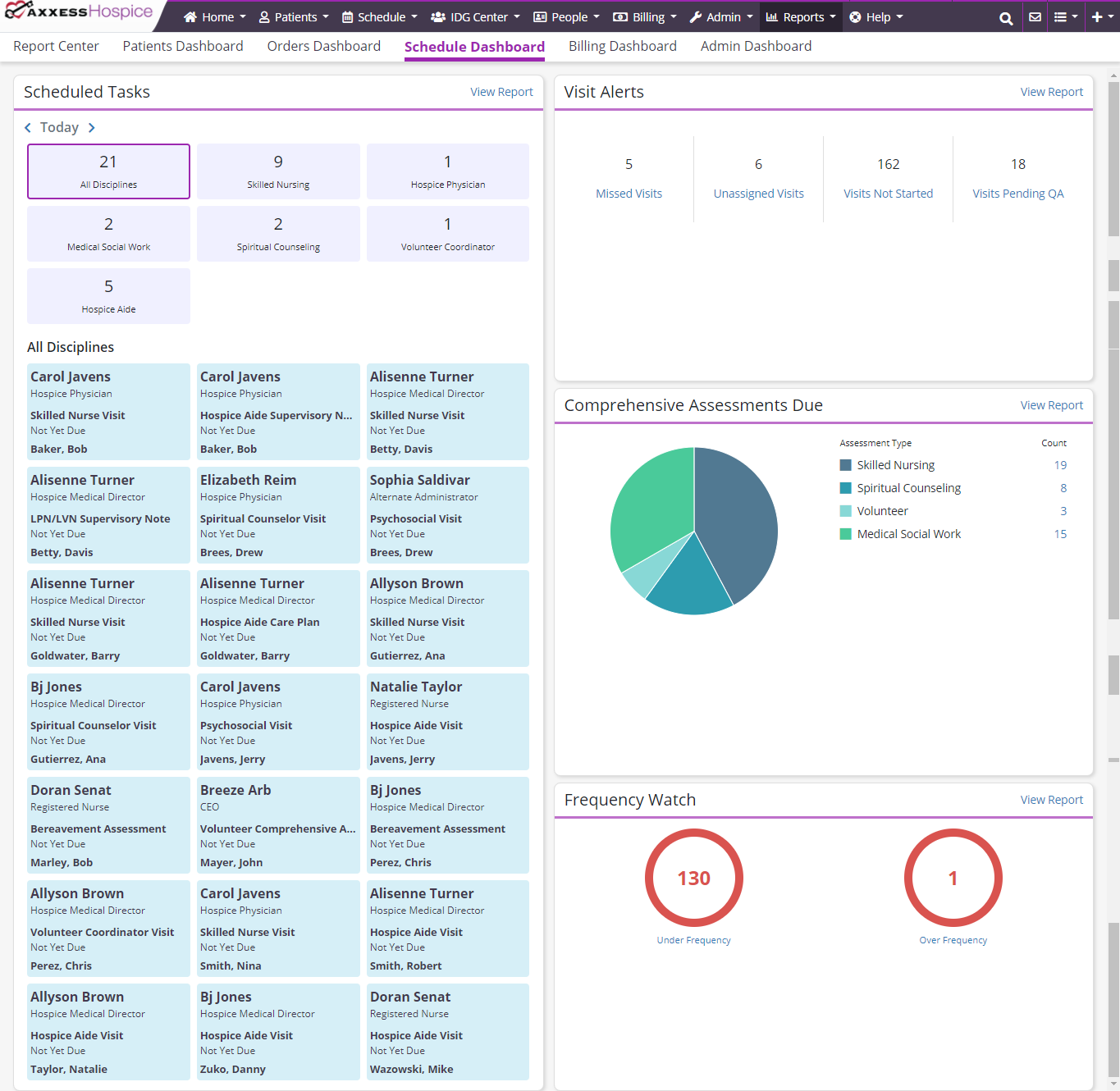Click the search magnifier icon
1120x1091 pixels.
(1005, 17)
